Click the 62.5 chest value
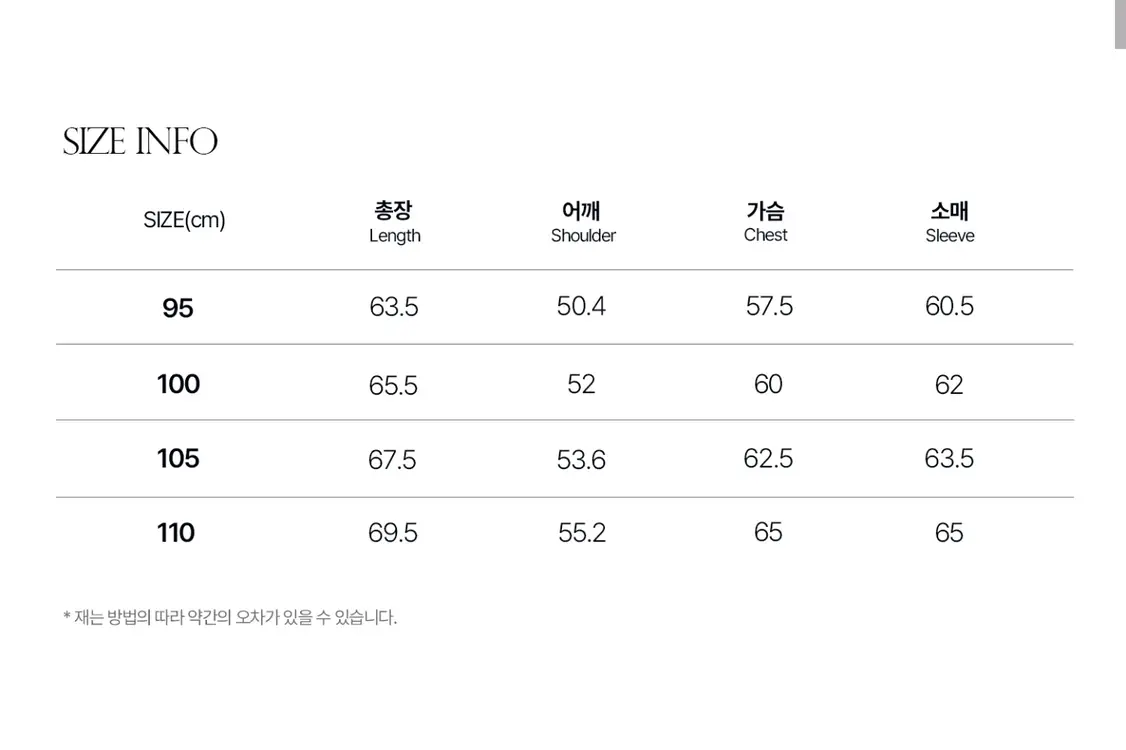Image resolution: width=1126 pixels, height=750 pixels. [x=768, y=458]
